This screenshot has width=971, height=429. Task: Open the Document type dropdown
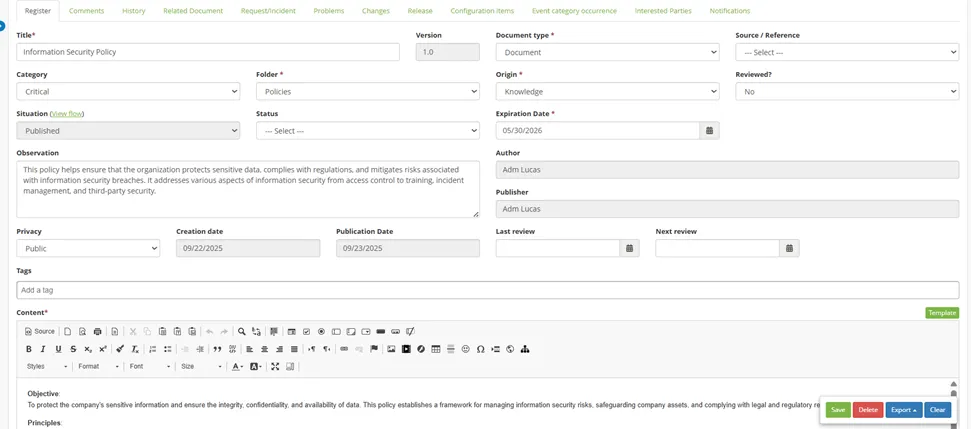click(607, 53)
